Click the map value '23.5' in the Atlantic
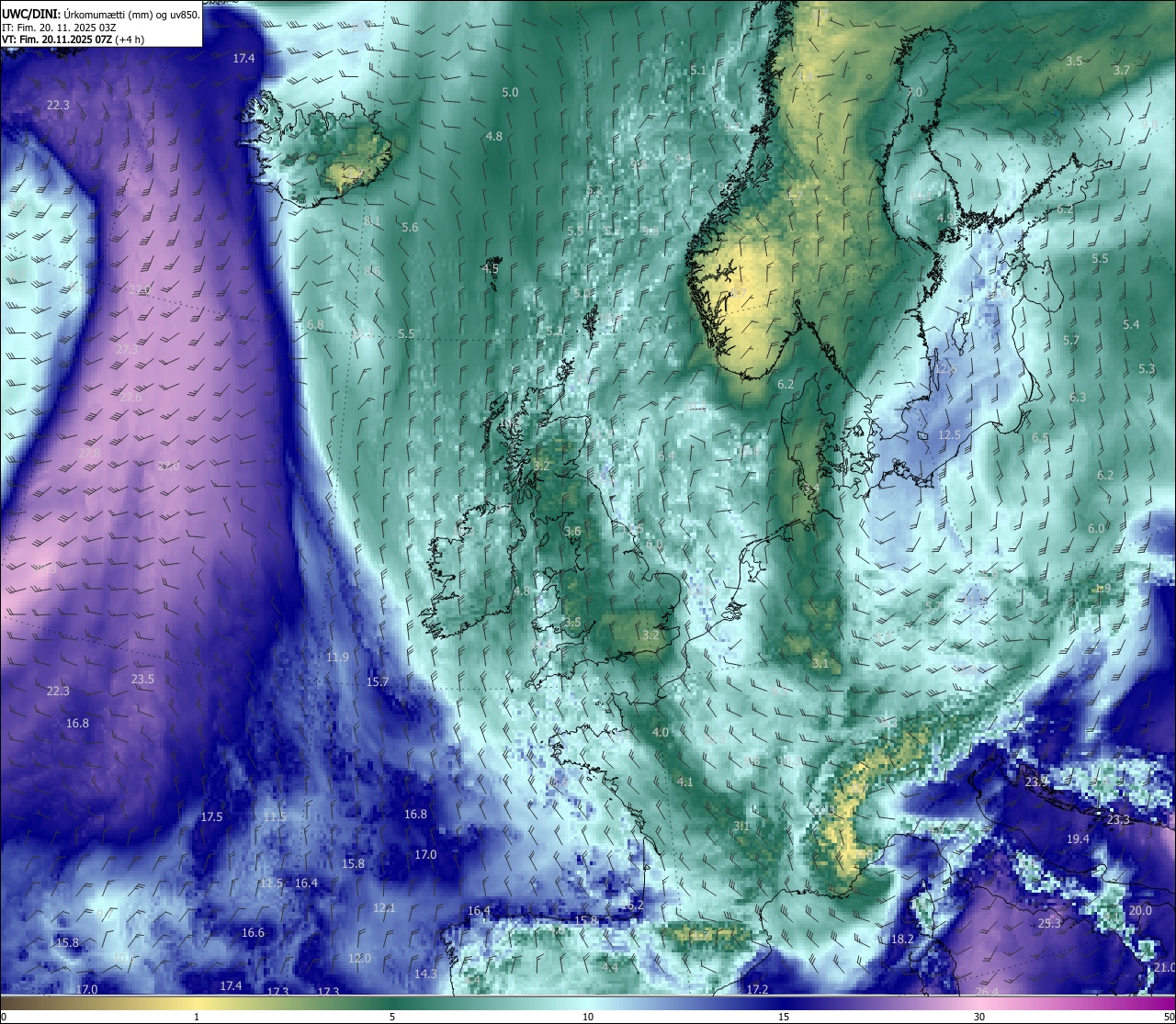 [x=142, y=680]
